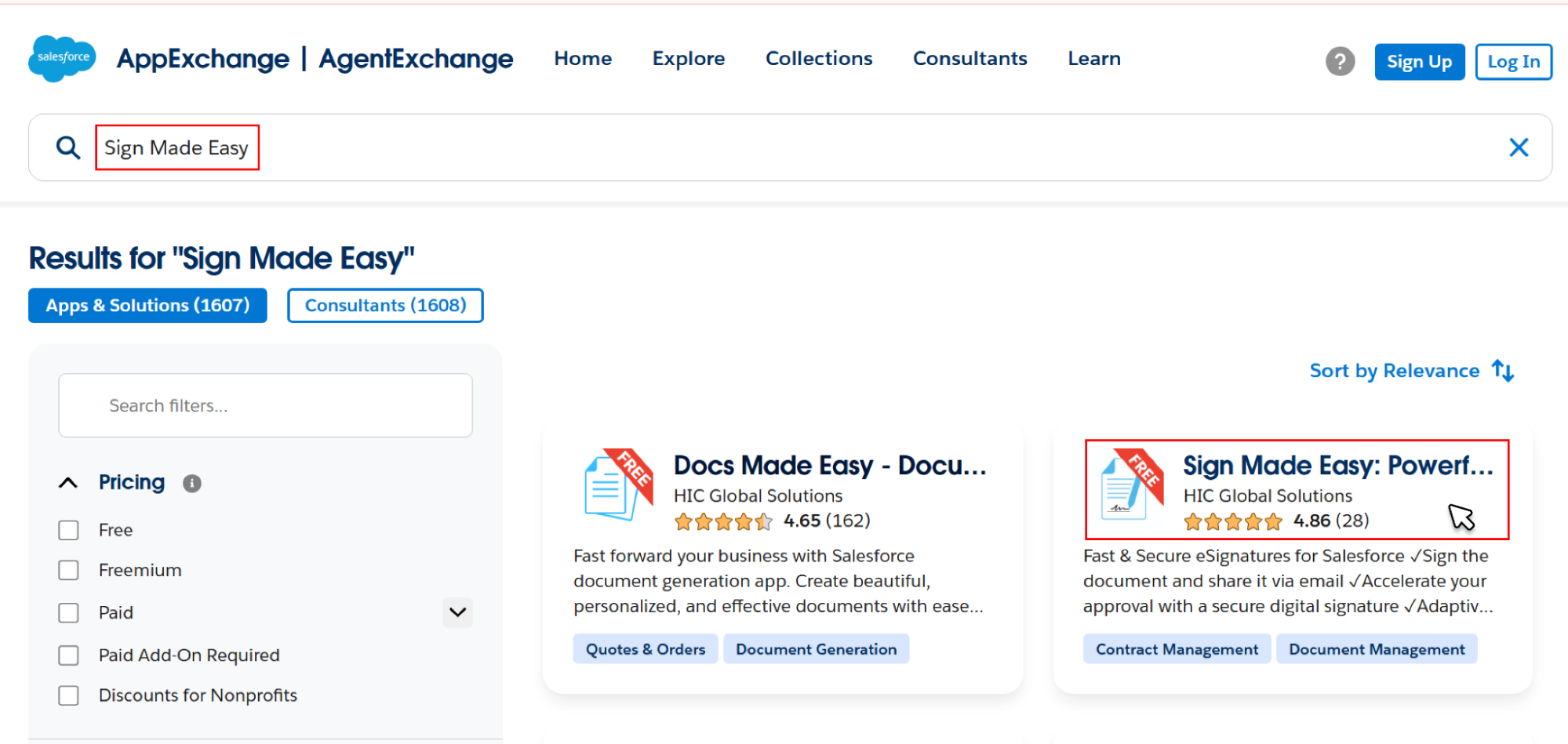Collapse the Pricing filter section
This screenshot has width=1568, height=744.
pos(68,483)
